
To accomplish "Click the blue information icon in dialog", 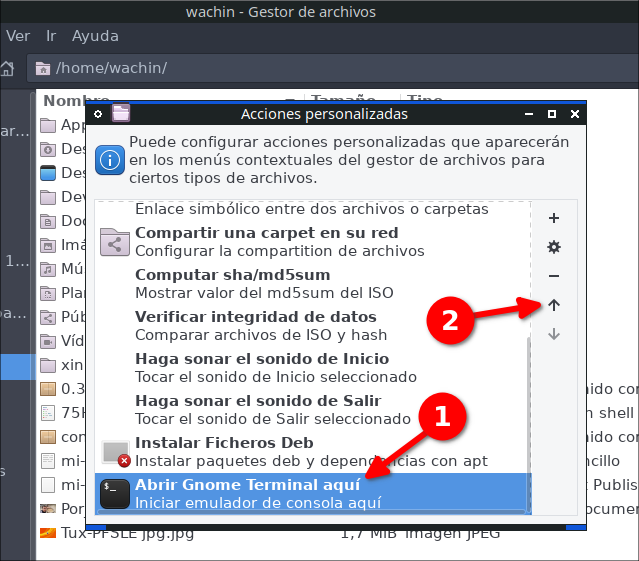I will pos(110,160).
